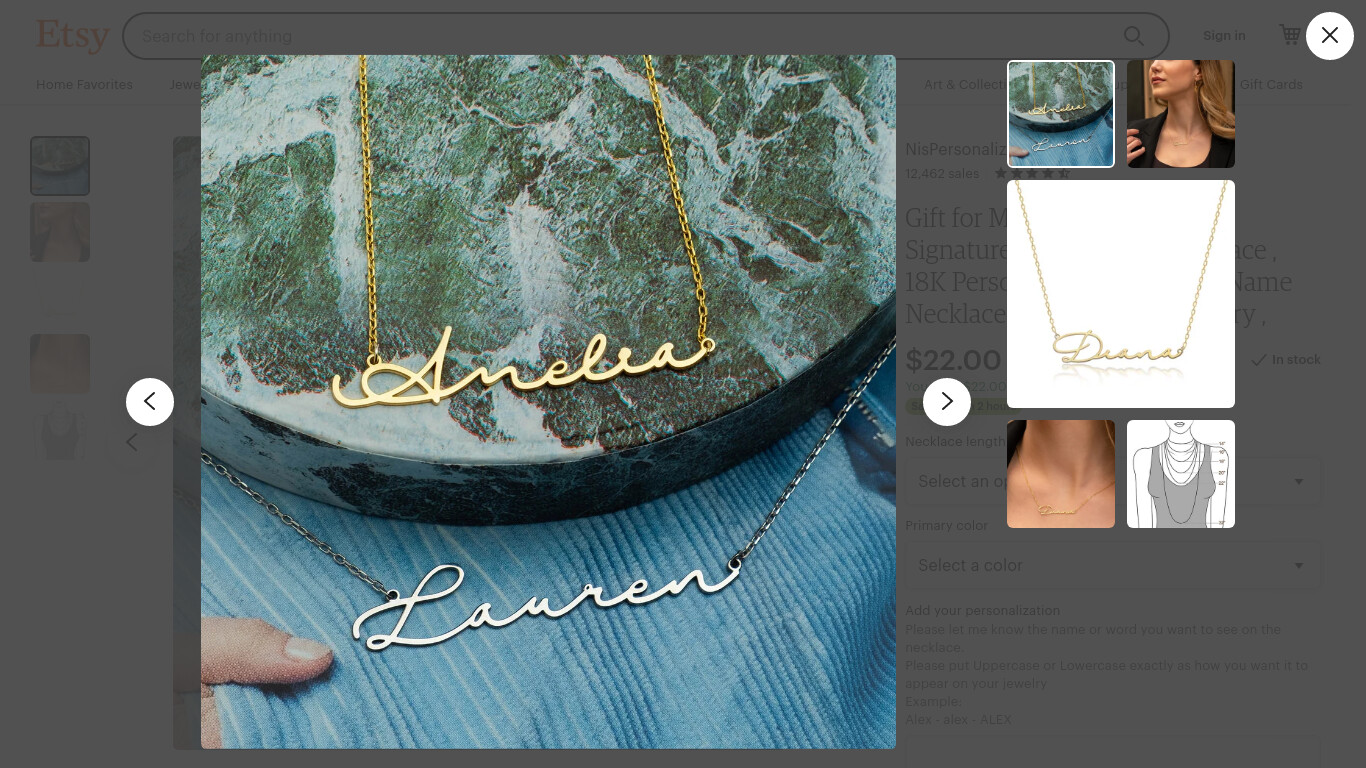Go back to the previous product photo
This screenshot has width=1366, height=768.
(150, 402)
